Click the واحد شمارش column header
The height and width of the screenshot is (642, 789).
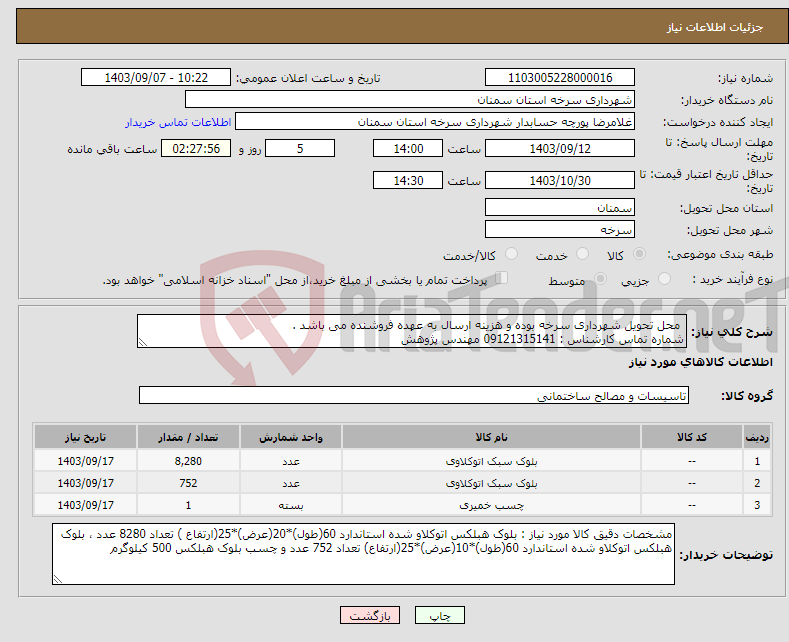(x=291, y=437)
